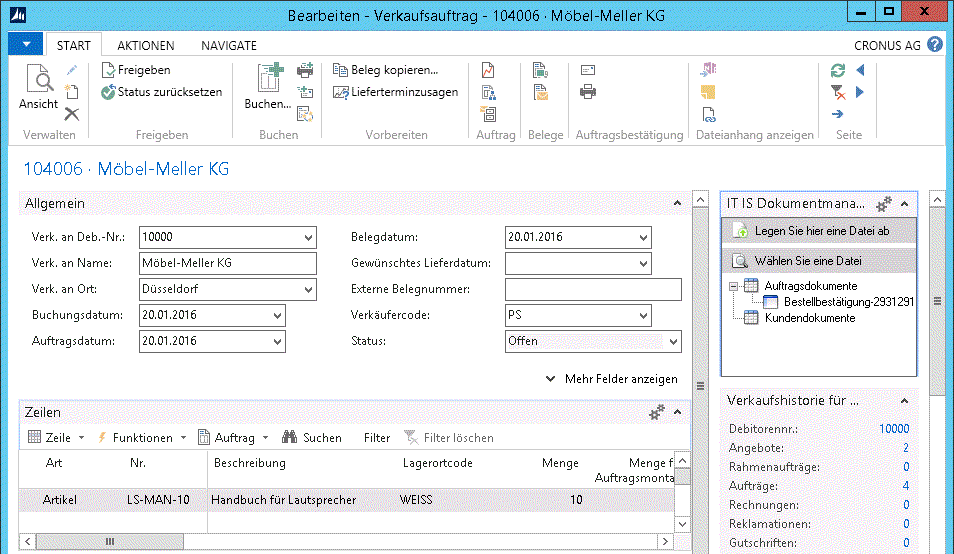Open the help question mark icon
The image size is (954, 554).
[935, 44]
